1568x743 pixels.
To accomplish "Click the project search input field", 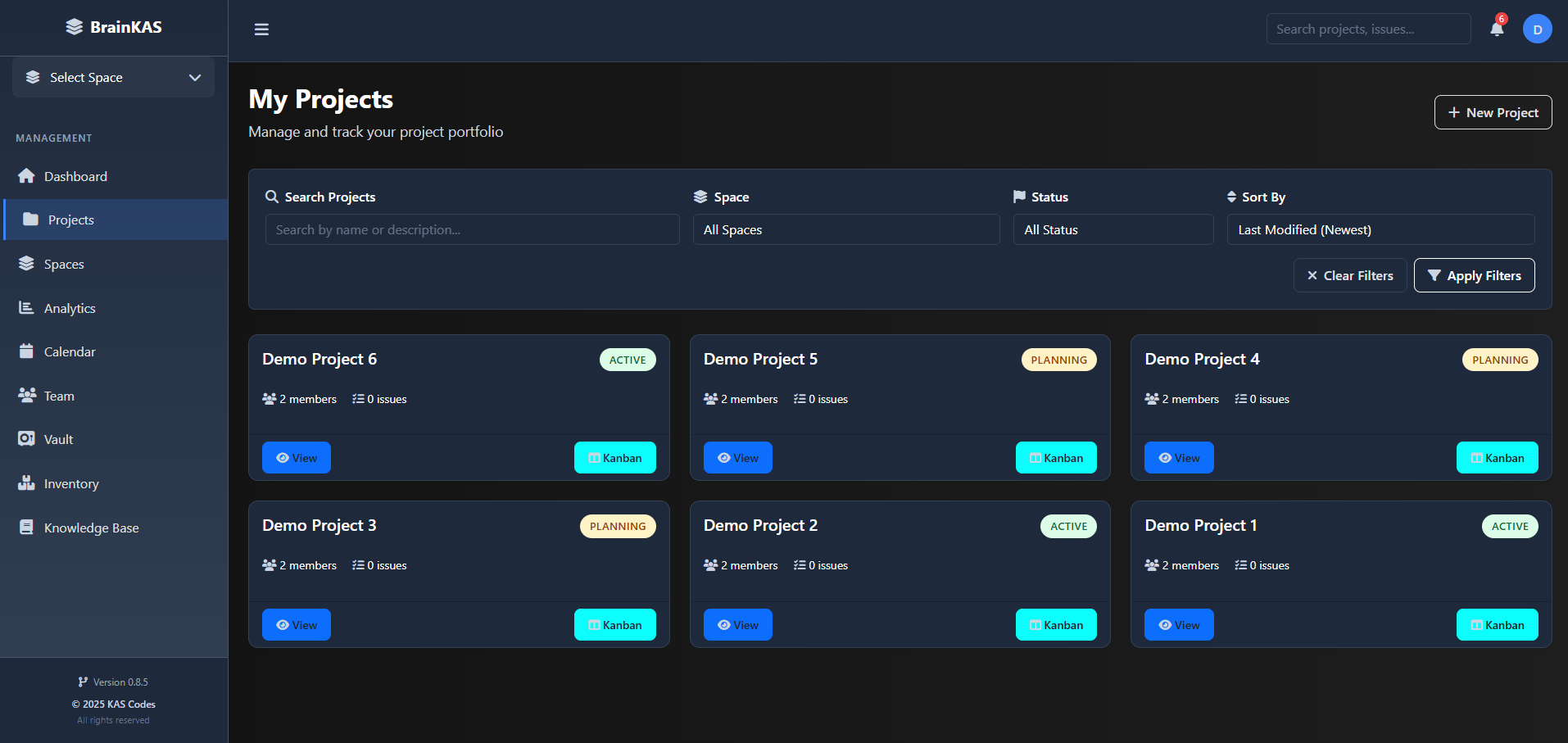I will (x=472, y=229).
